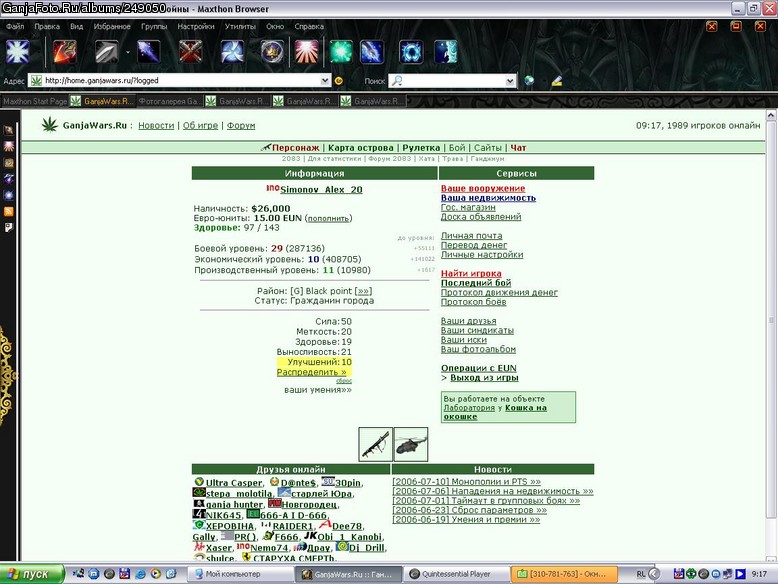Click inside the Поиск search field
This screenshot has width=778, height=584.
tap(454, 80)
